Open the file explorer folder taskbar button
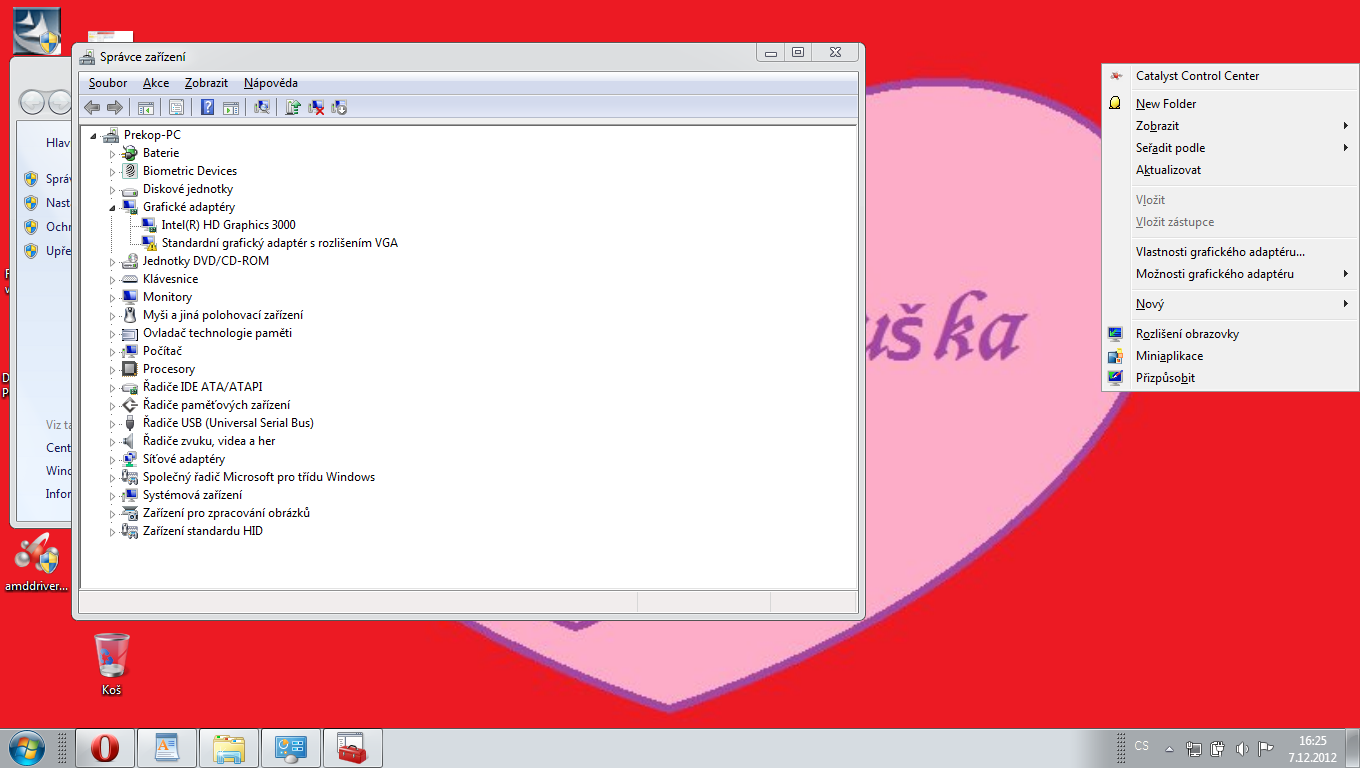Screen dimensions: 1360x768 (x=229, y=748)
